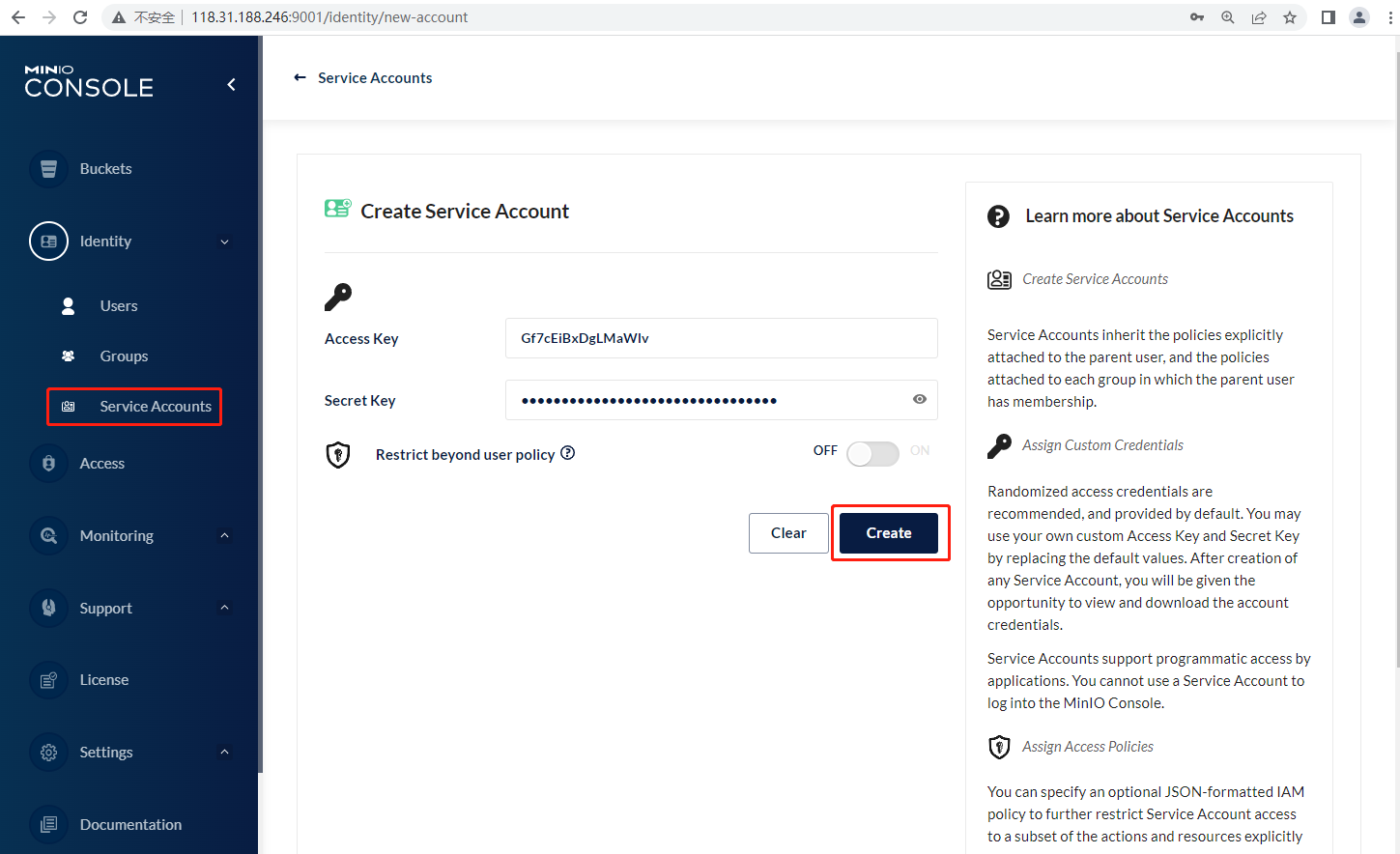Collapse the Identity section
This screenshot has width=1400, height=854.
point(224,241)
